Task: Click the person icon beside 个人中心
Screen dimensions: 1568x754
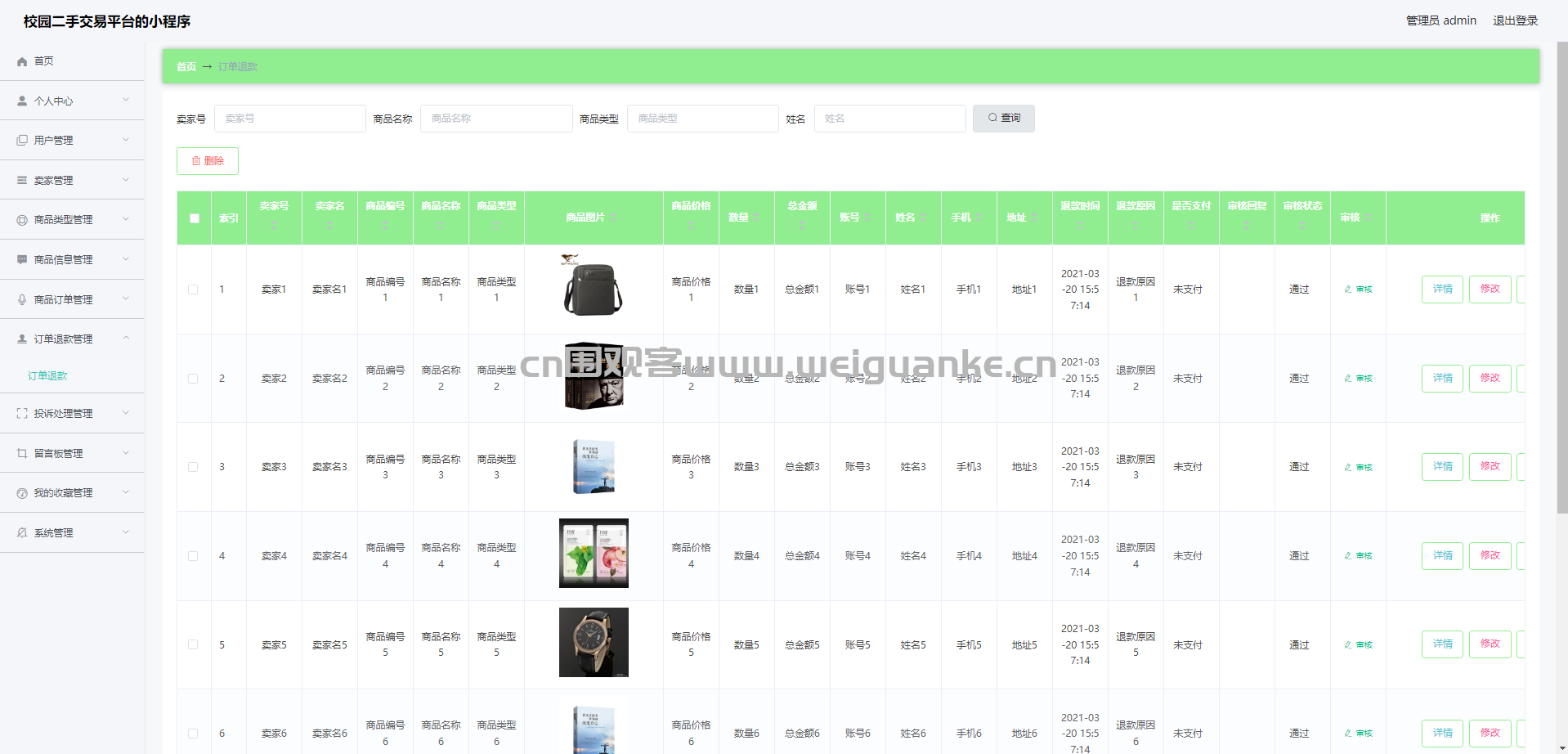Action: [22, 101]
